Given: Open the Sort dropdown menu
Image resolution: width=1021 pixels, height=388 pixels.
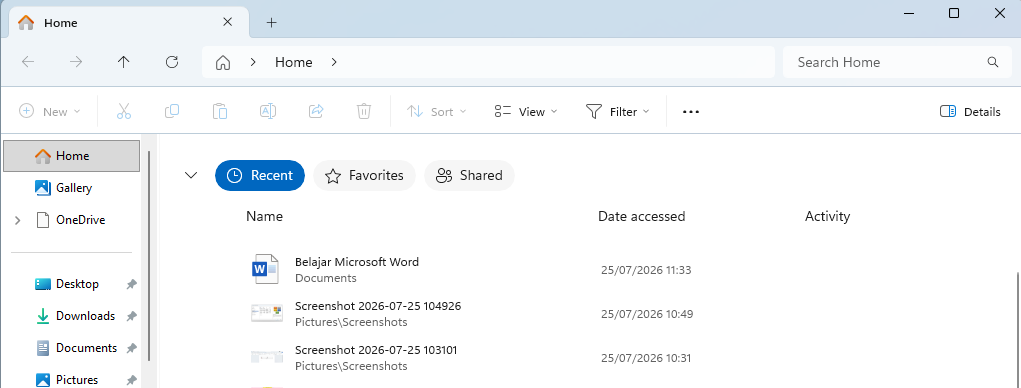Looking at the screenshot, I should point(437,111).
